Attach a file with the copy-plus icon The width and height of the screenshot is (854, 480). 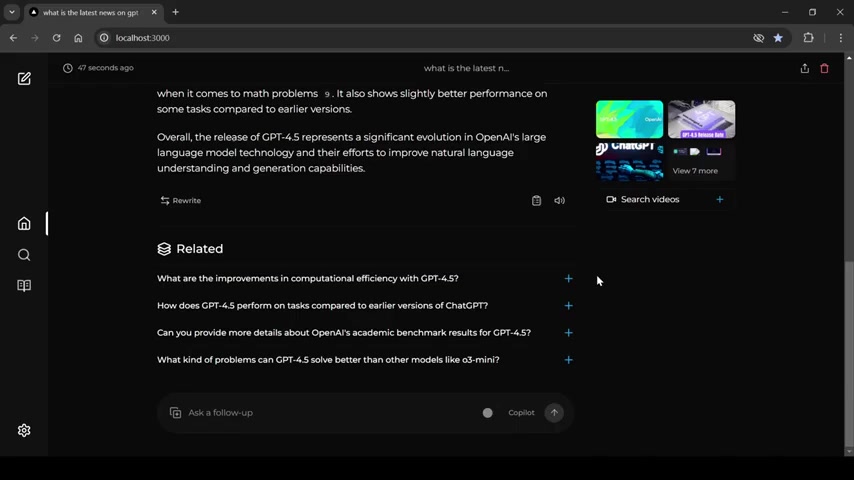175,412
